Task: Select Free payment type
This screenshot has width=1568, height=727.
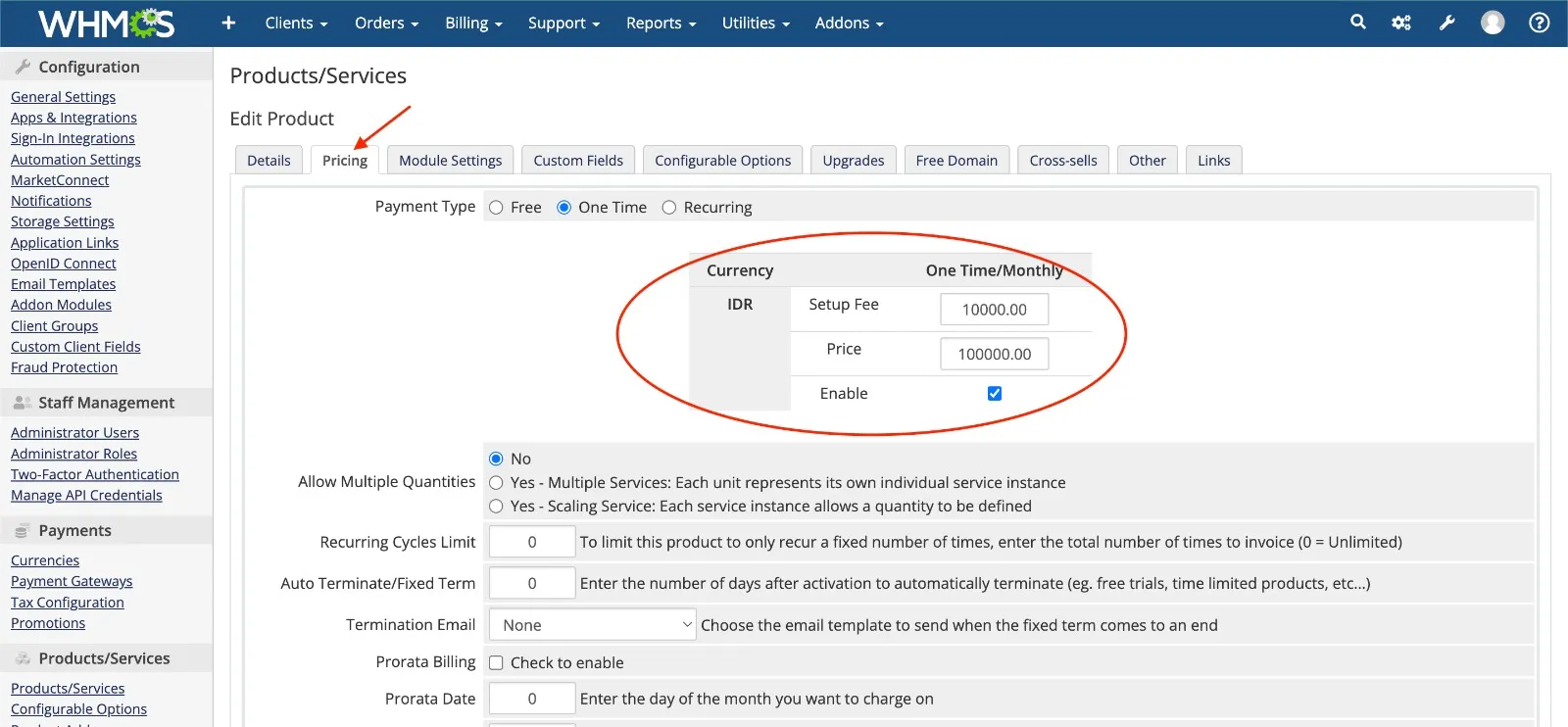Action: point(496,208)
